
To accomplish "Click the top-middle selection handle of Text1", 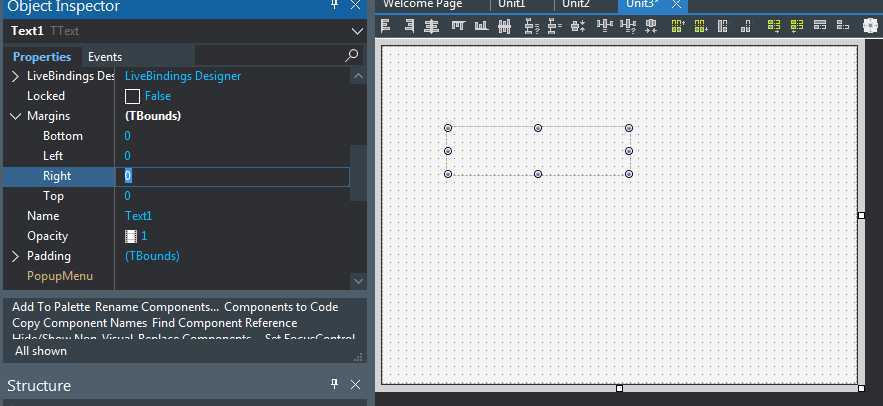I will [538, 128].
